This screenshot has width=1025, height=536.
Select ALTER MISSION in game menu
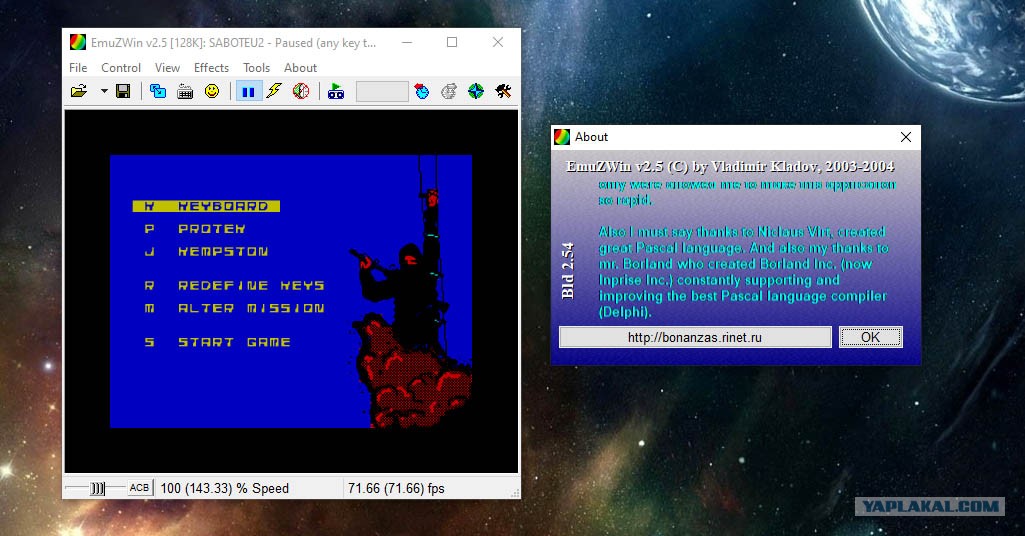[x=235, y=309]
